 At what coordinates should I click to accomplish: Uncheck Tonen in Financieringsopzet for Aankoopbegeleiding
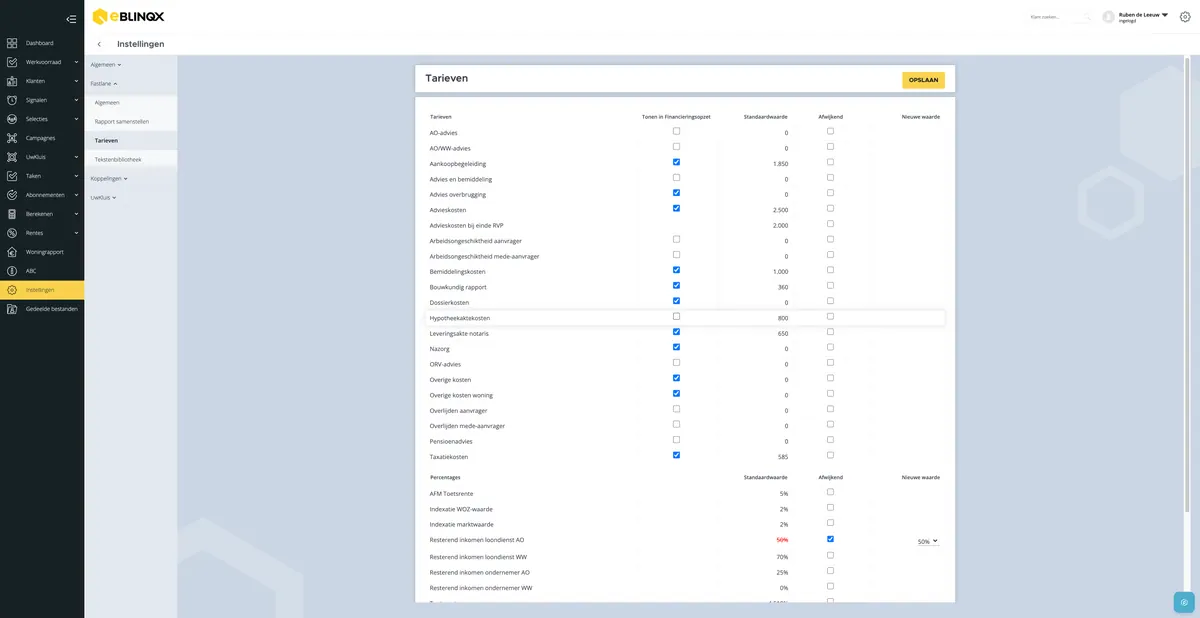coord(677,162)
